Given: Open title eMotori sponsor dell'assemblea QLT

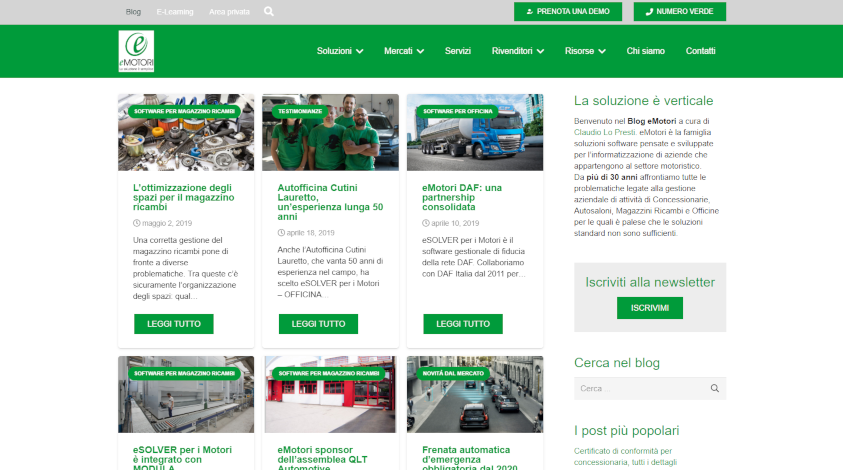Looking at the screenshot, I should tap(323, 458).
